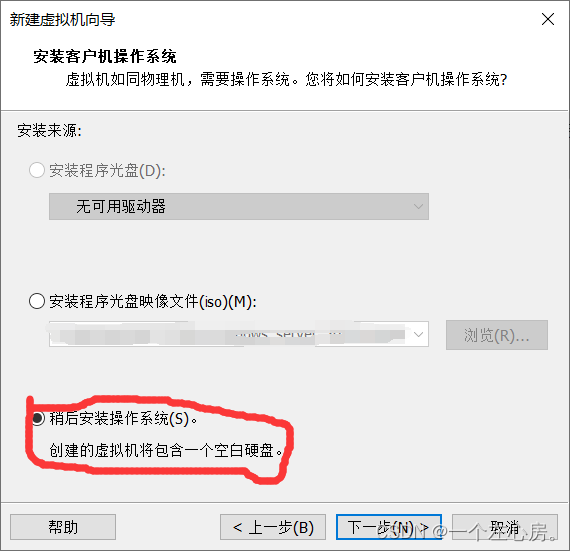This screenshot has height=551, width=570.
Task: Click the 无可用驱动器 text in combo box
Action: coord(121,206)
